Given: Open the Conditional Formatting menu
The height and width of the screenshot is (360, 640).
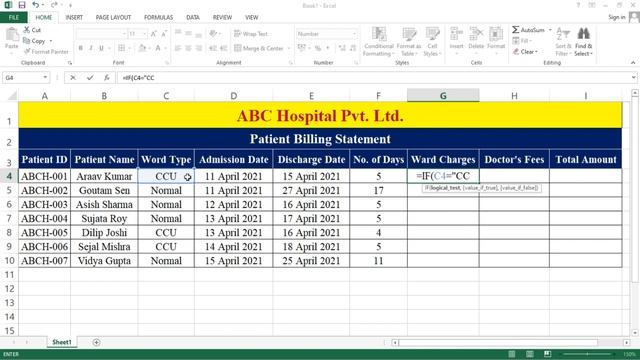Looking at the screenshot, I should click(x=379, y=42).
